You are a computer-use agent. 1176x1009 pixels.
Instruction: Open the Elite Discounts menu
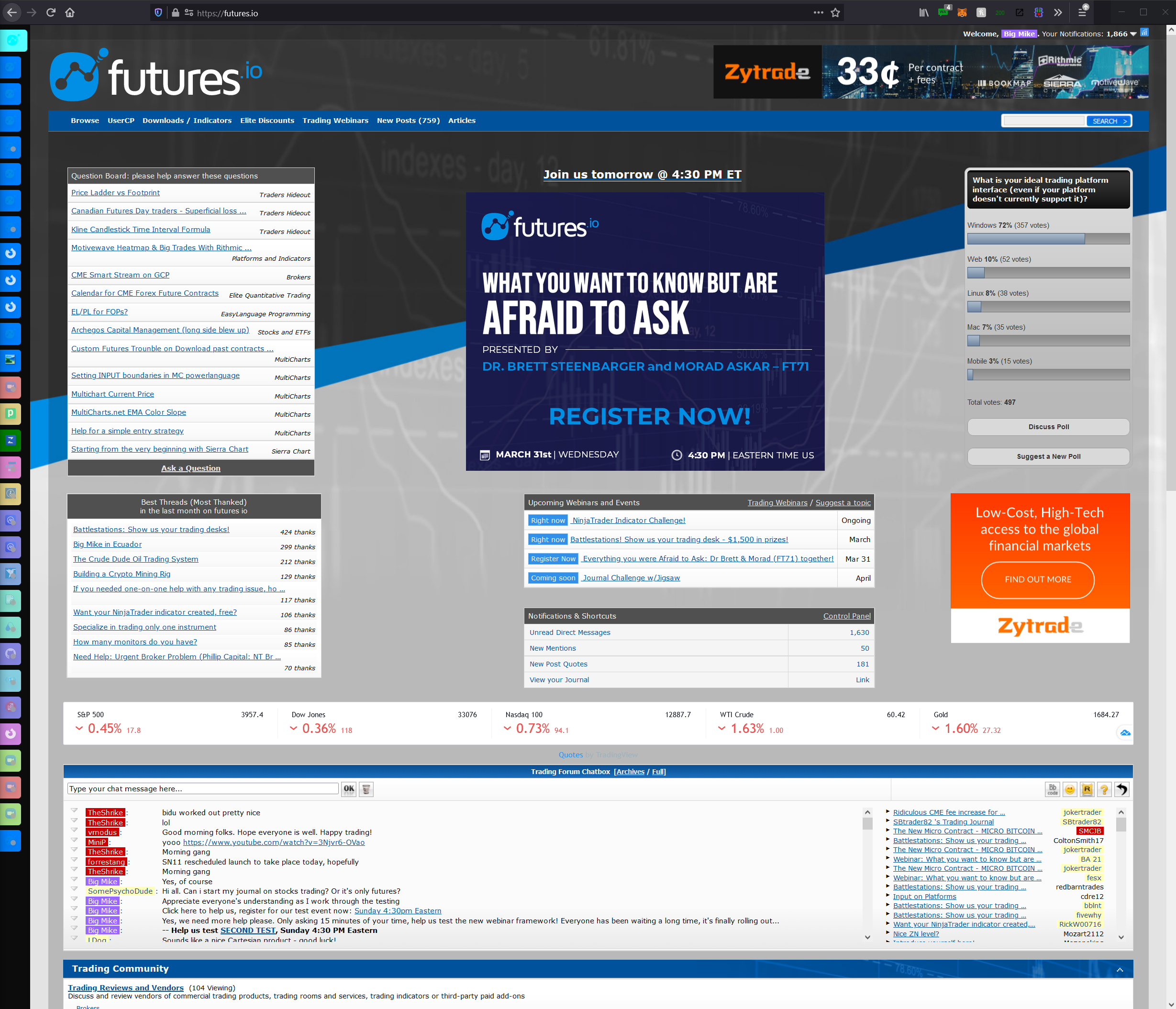267,120
